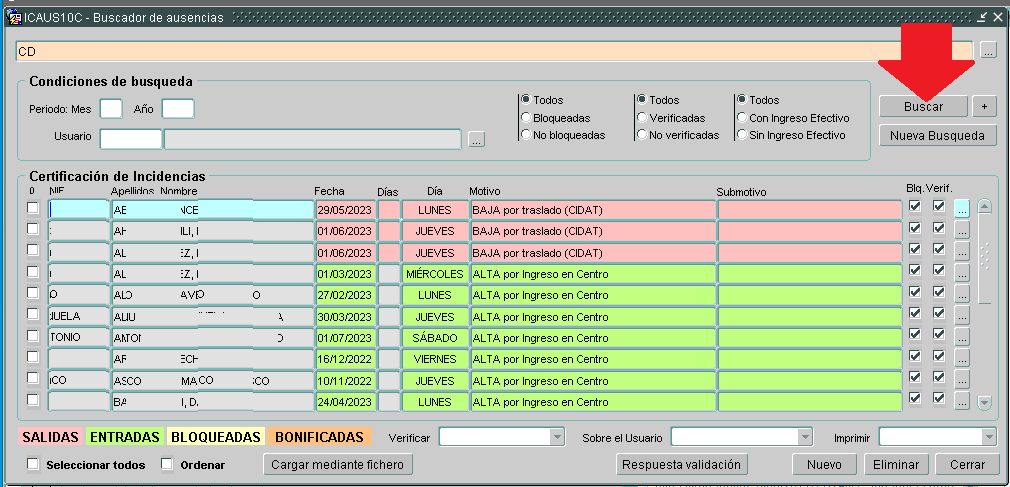1010x487 pixels.
Task: Click ellipsis button on the SÁBADO row
Action: pos(961,337)
